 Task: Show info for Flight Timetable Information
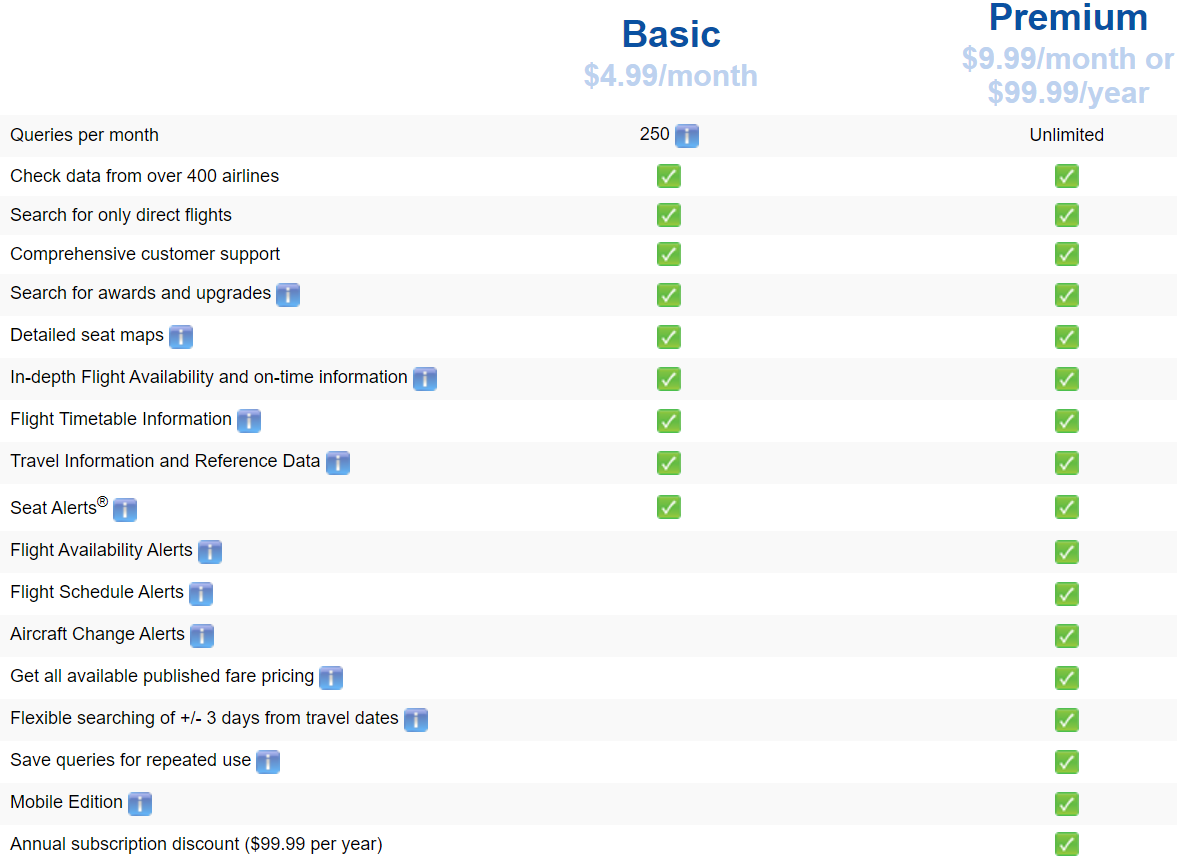tap(249, 421)
